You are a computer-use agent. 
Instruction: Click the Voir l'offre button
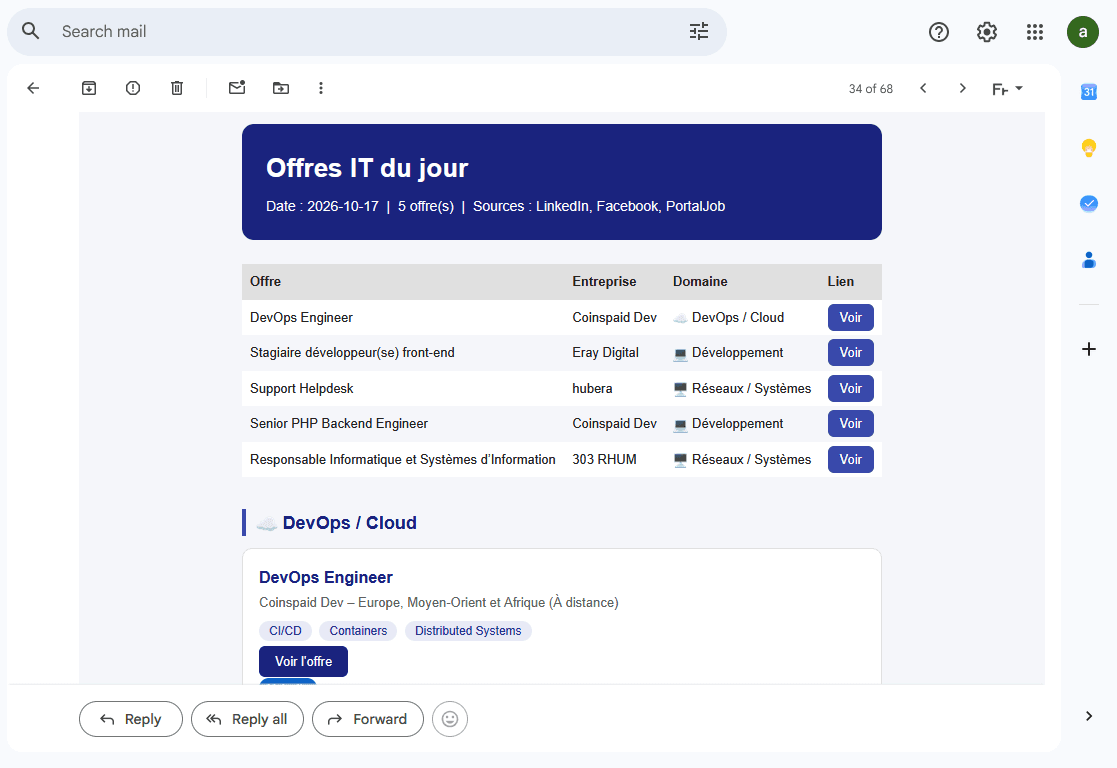click(303, 661)
